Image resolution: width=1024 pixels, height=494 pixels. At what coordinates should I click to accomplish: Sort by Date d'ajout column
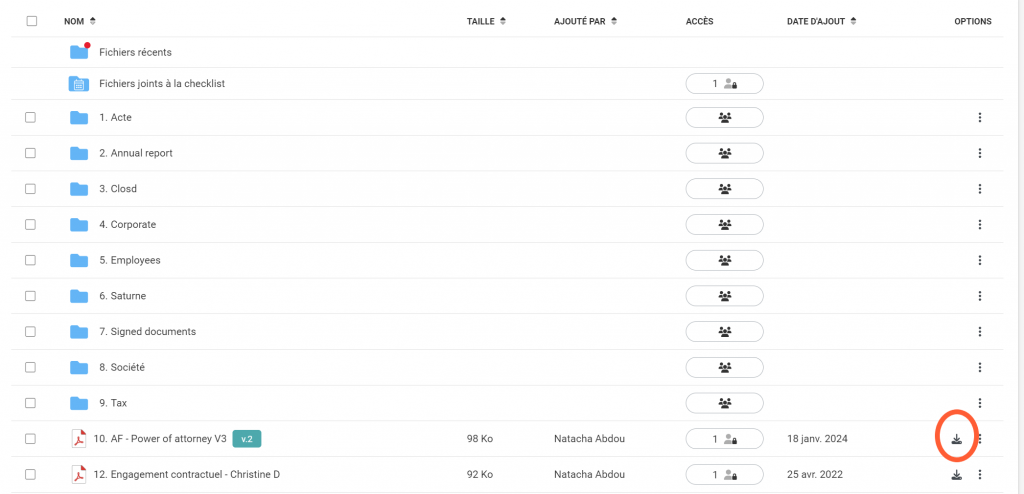822,21
